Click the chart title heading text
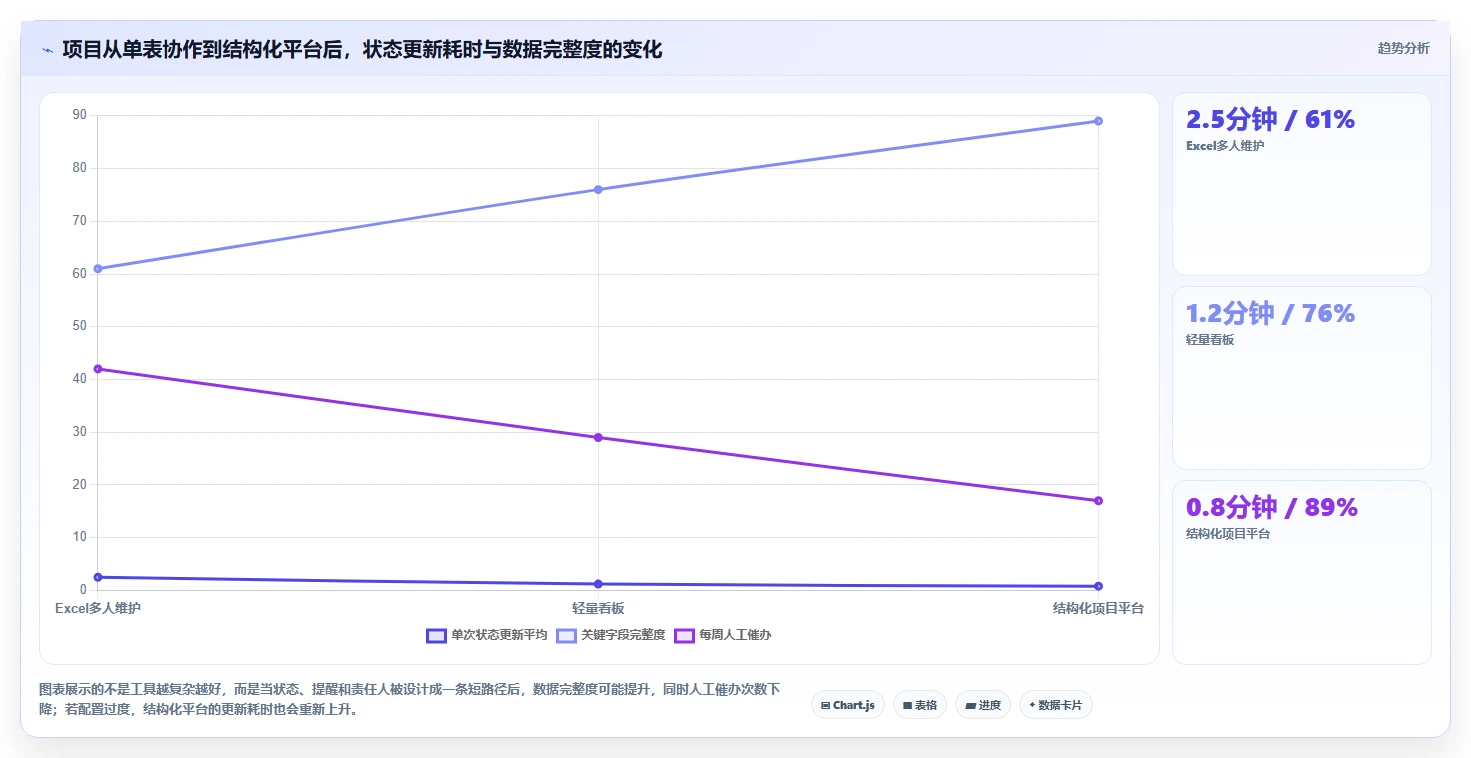 (362, 49)
